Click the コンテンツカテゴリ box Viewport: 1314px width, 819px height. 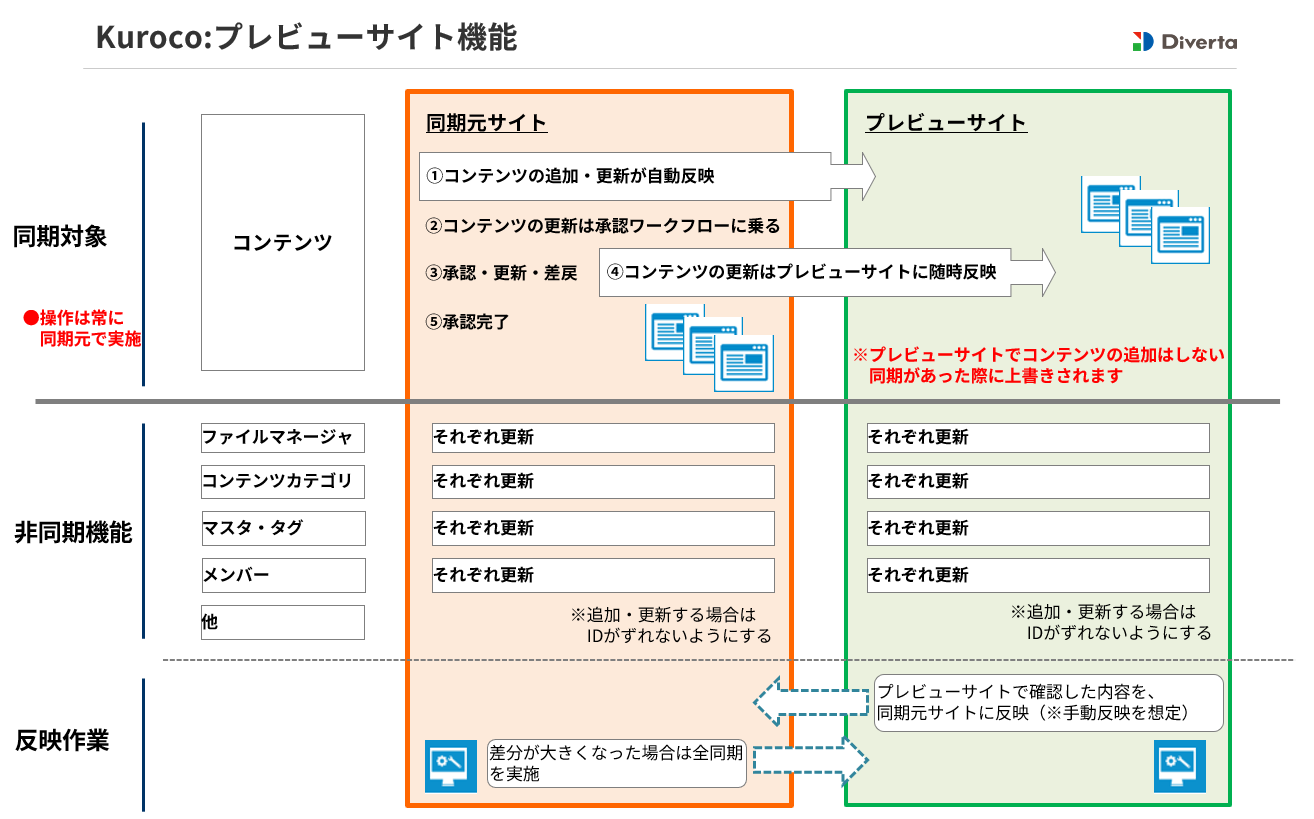283,482
